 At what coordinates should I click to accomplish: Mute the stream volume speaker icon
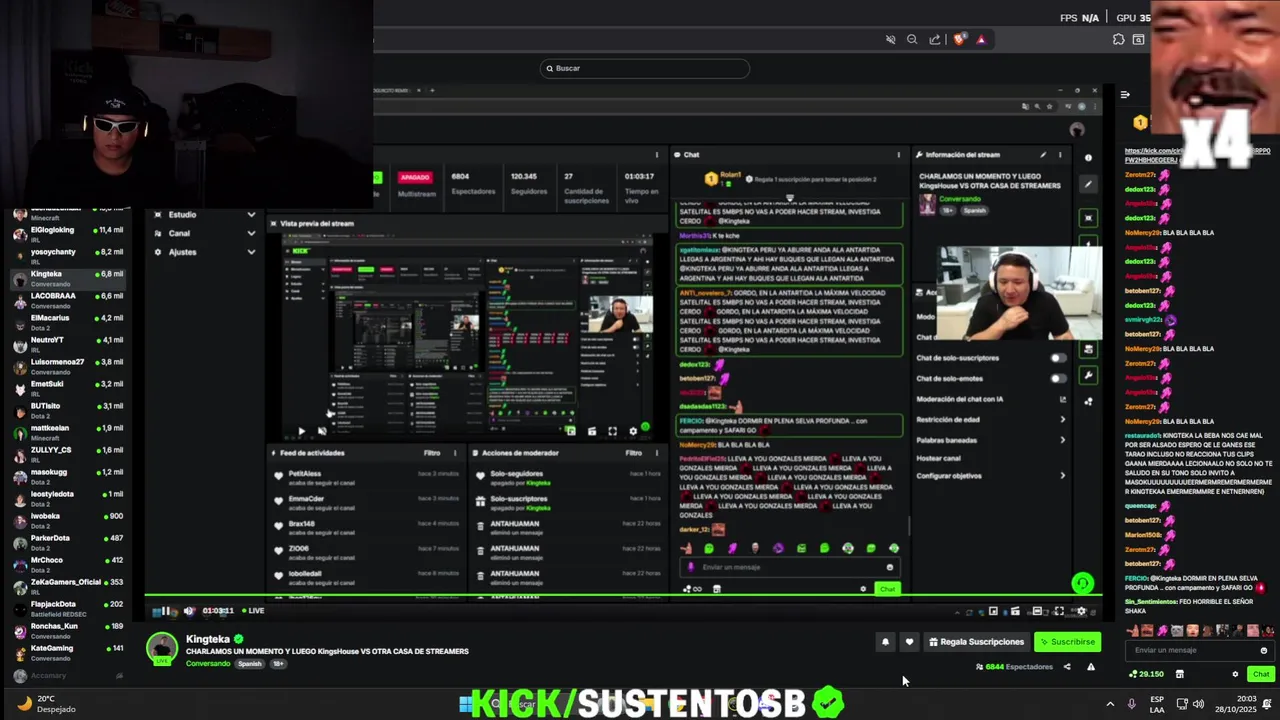(189, 611)
